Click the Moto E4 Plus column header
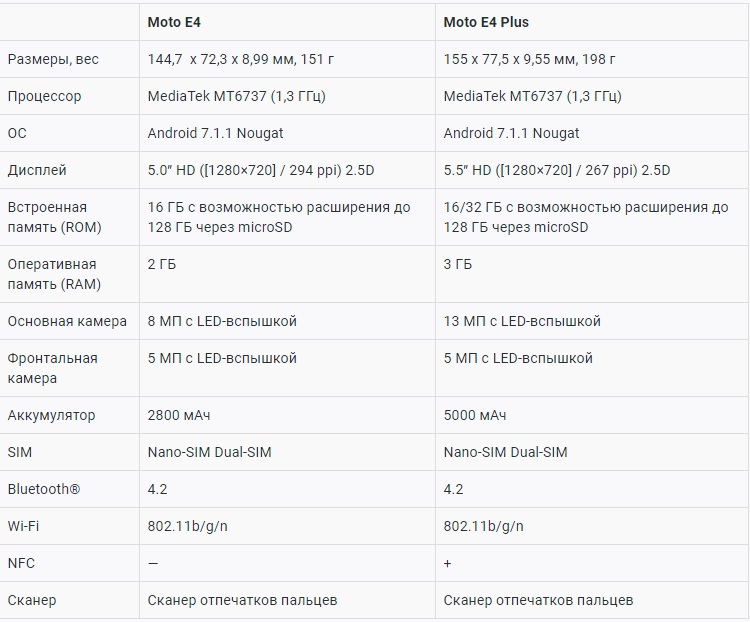 coord(486,22)
